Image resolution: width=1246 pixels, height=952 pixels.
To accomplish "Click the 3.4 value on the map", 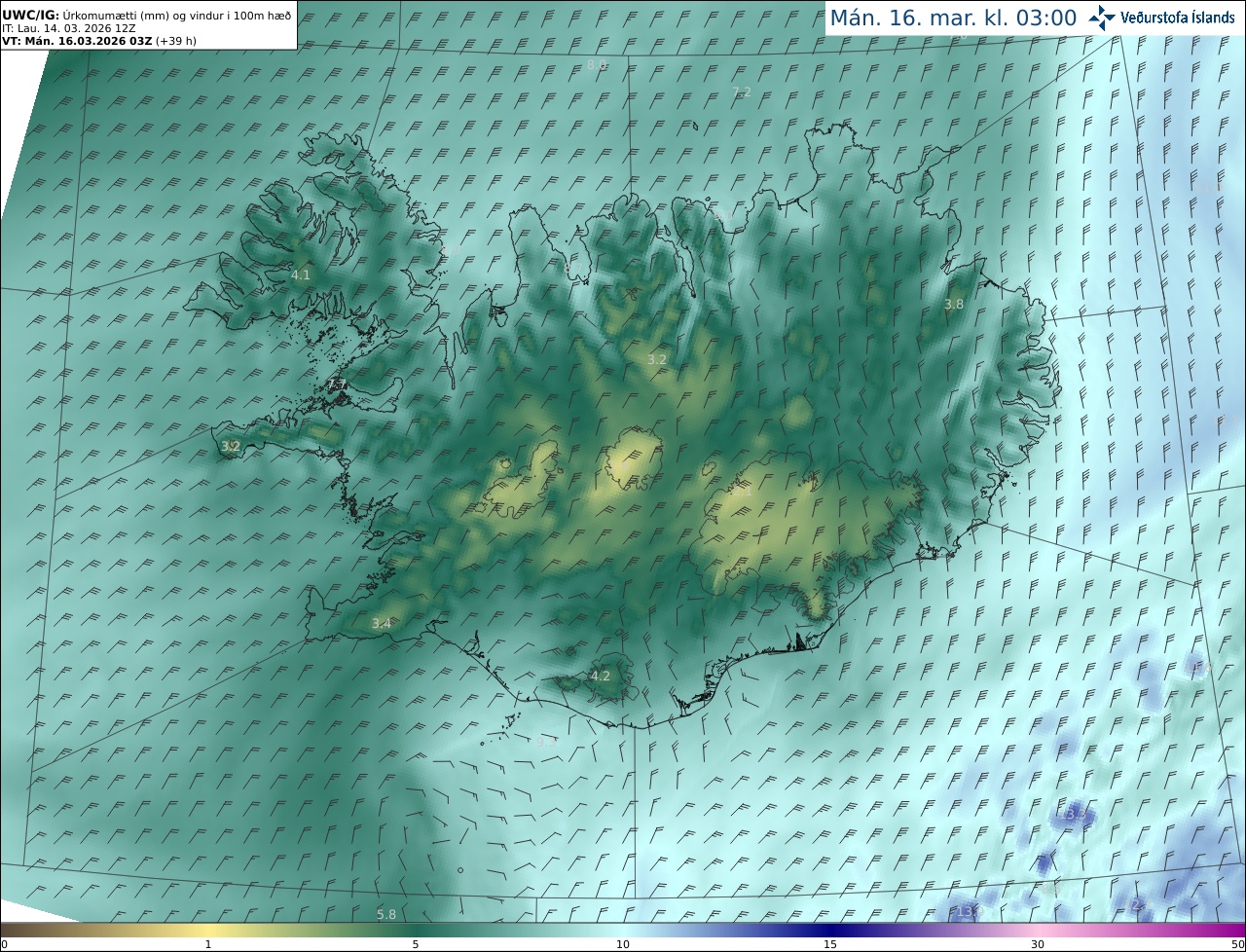I will pos(382,623).
